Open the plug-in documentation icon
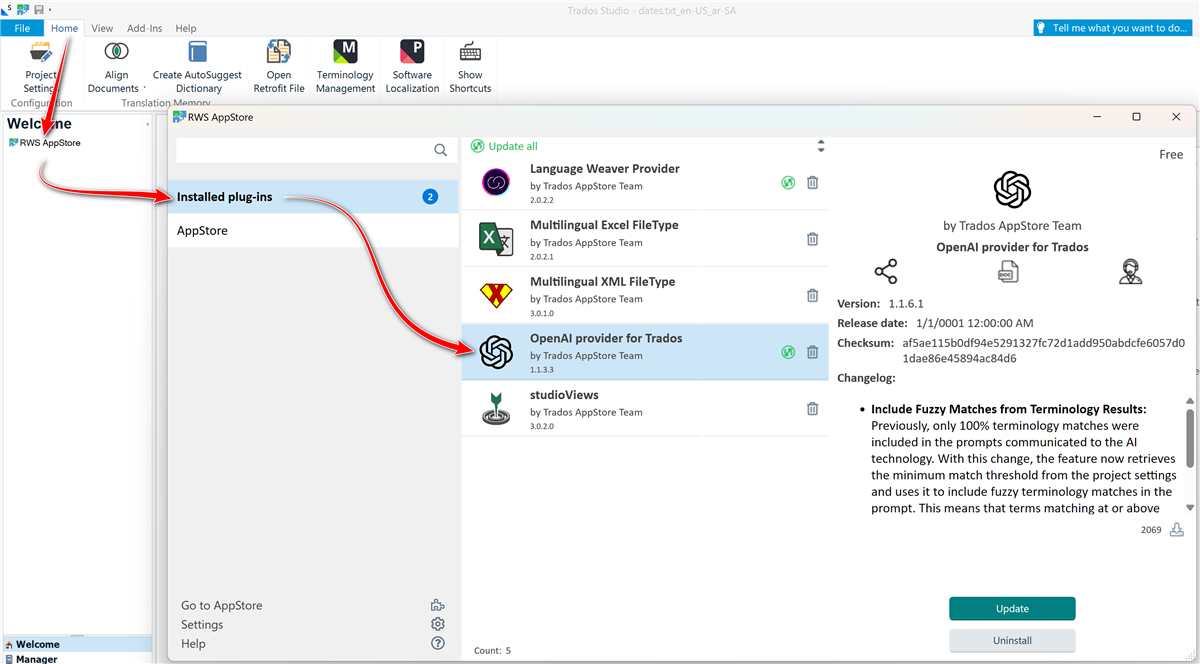The height and width of the screenshot is (664, 1200). [1008, 272]
